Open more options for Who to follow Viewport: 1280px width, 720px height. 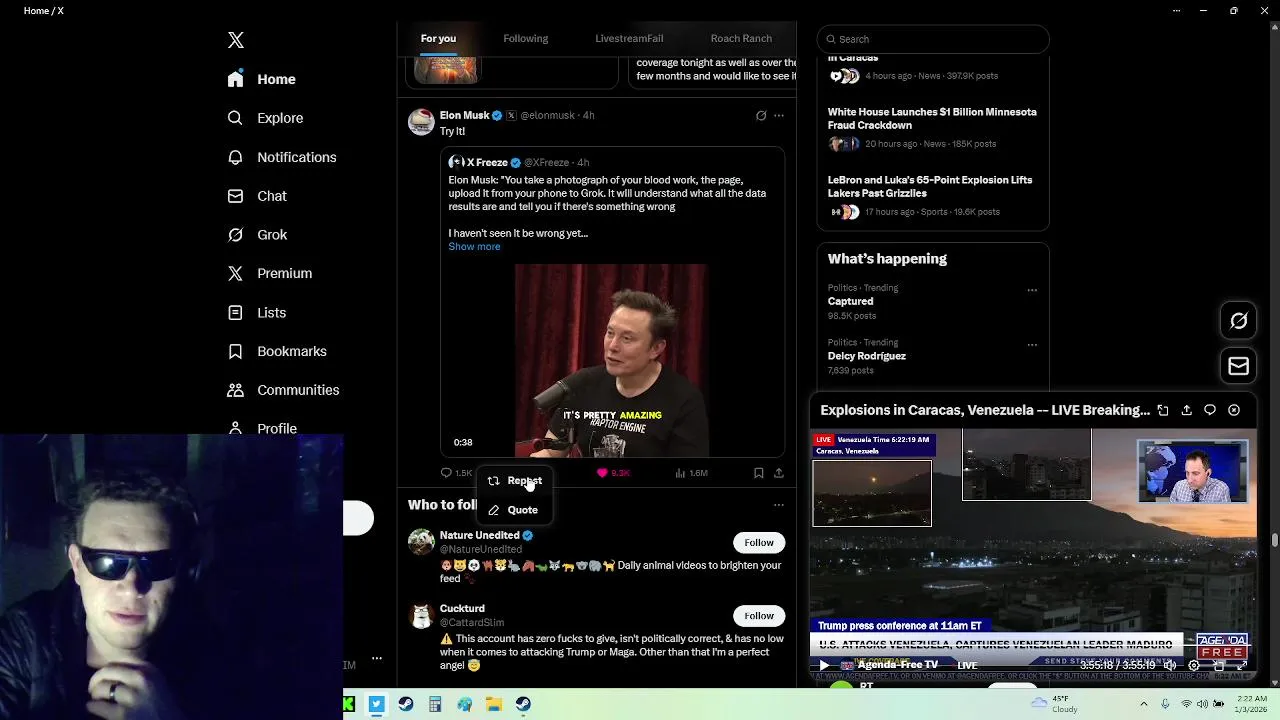779,505
